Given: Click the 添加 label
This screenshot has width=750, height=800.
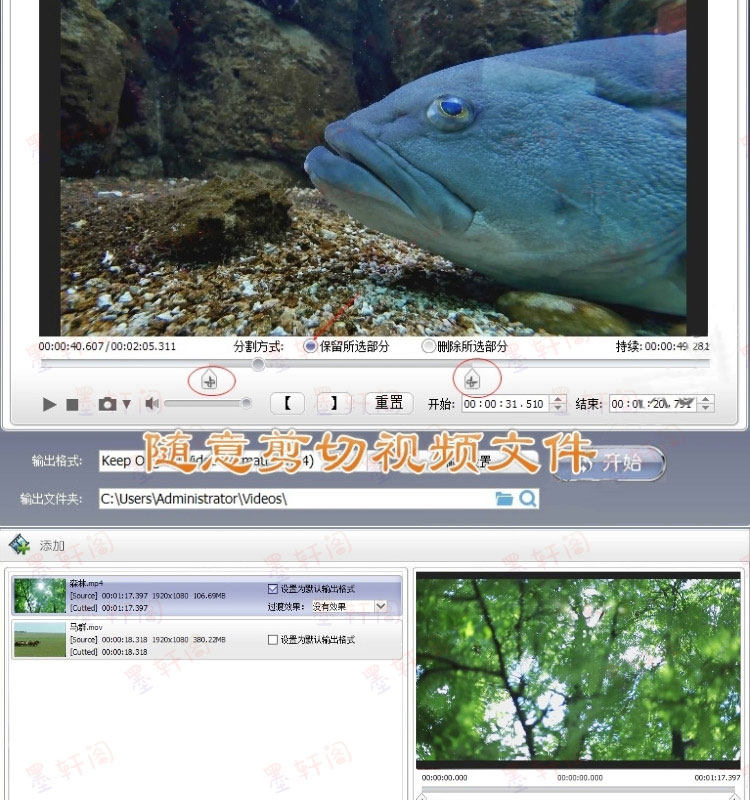Looking at the screenshot, I should point(52,546).
